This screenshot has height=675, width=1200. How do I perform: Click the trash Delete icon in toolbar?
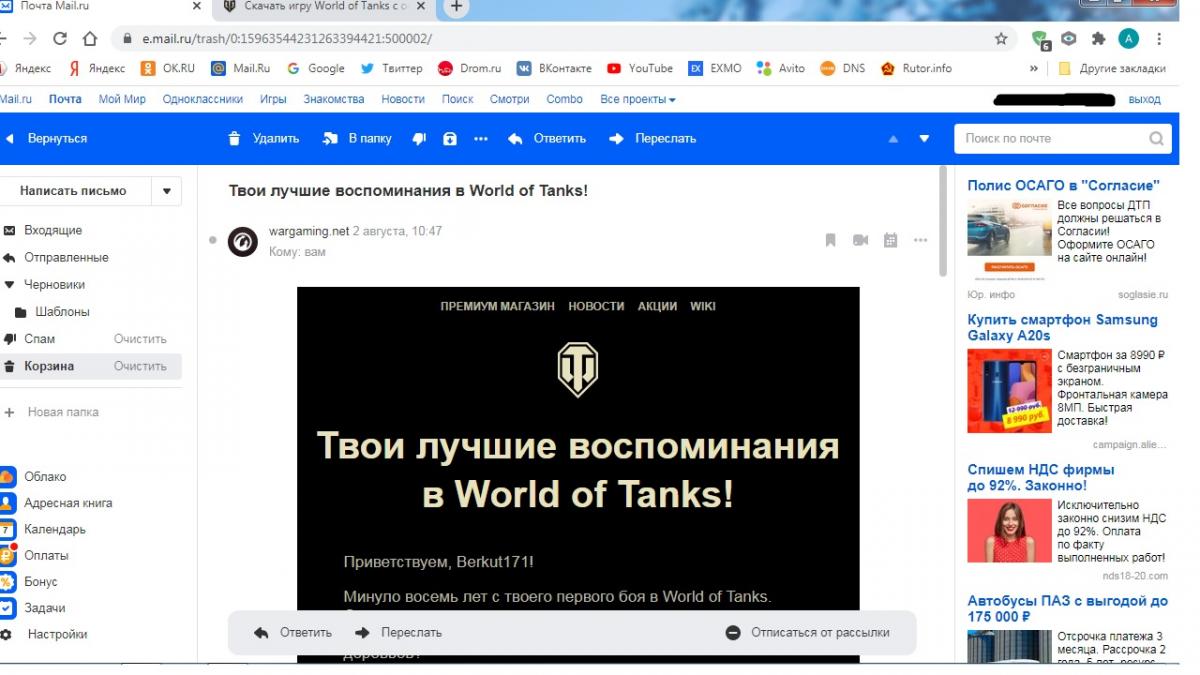tap(234, 139)
